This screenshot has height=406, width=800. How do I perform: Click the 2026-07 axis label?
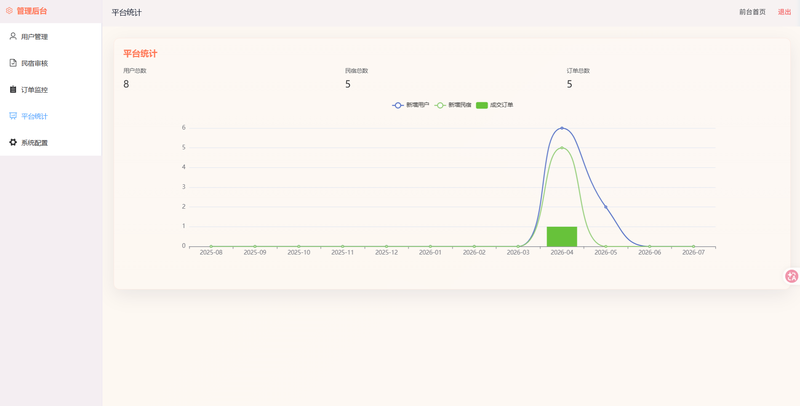[x=693, y=252]
